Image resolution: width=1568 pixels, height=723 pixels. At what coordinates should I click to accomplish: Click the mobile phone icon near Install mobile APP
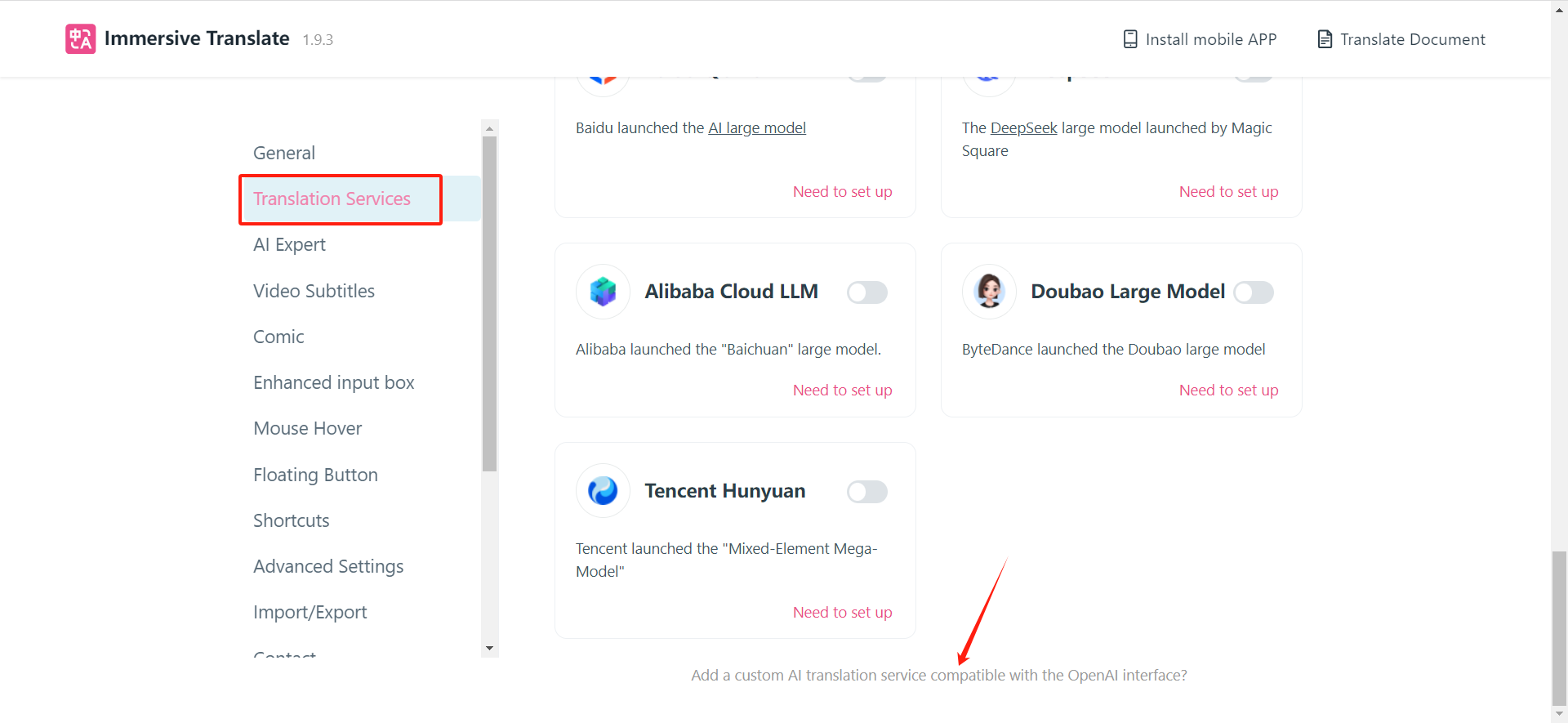click(x=1130, y=38)
